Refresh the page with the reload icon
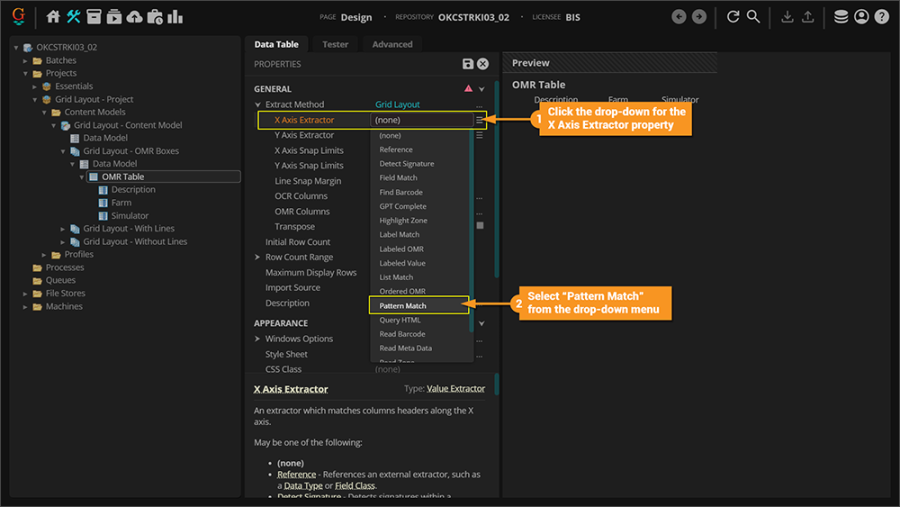The image size is (900, 507). point(733,17)
